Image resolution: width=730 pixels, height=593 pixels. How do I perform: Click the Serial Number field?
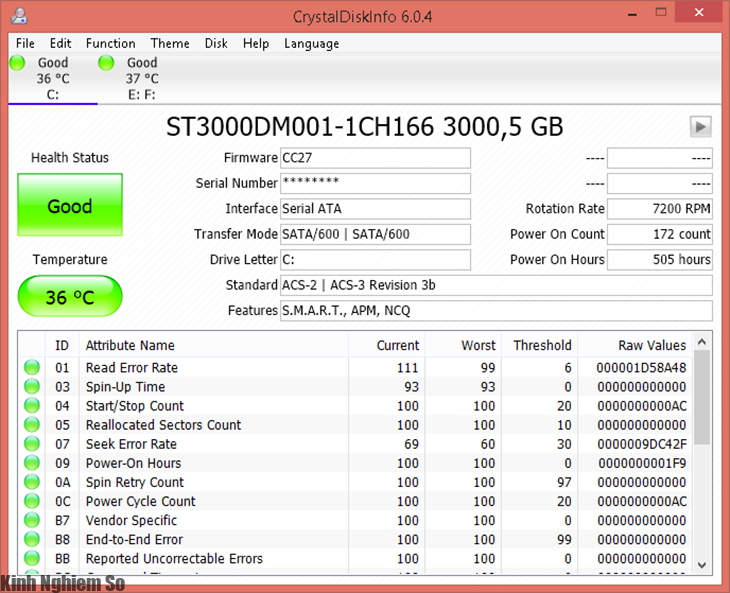point(375,183)
